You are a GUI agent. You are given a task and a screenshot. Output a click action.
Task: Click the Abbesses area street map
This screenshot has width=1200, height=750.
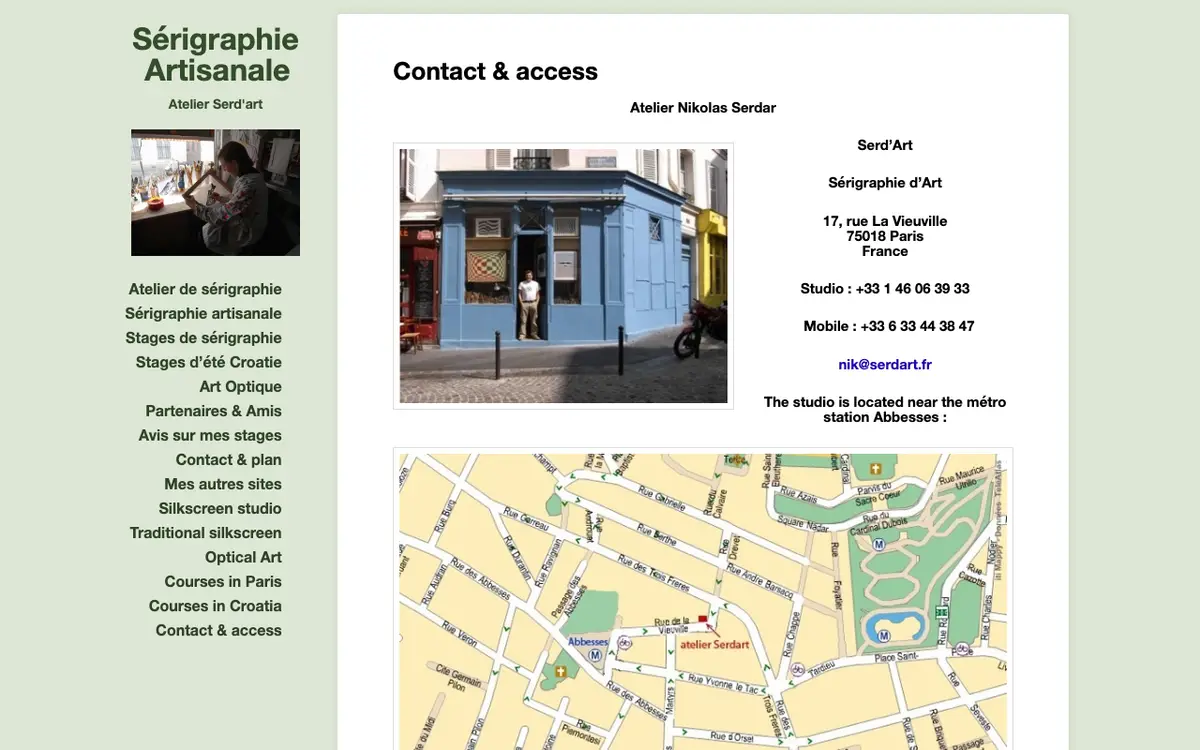703,602
